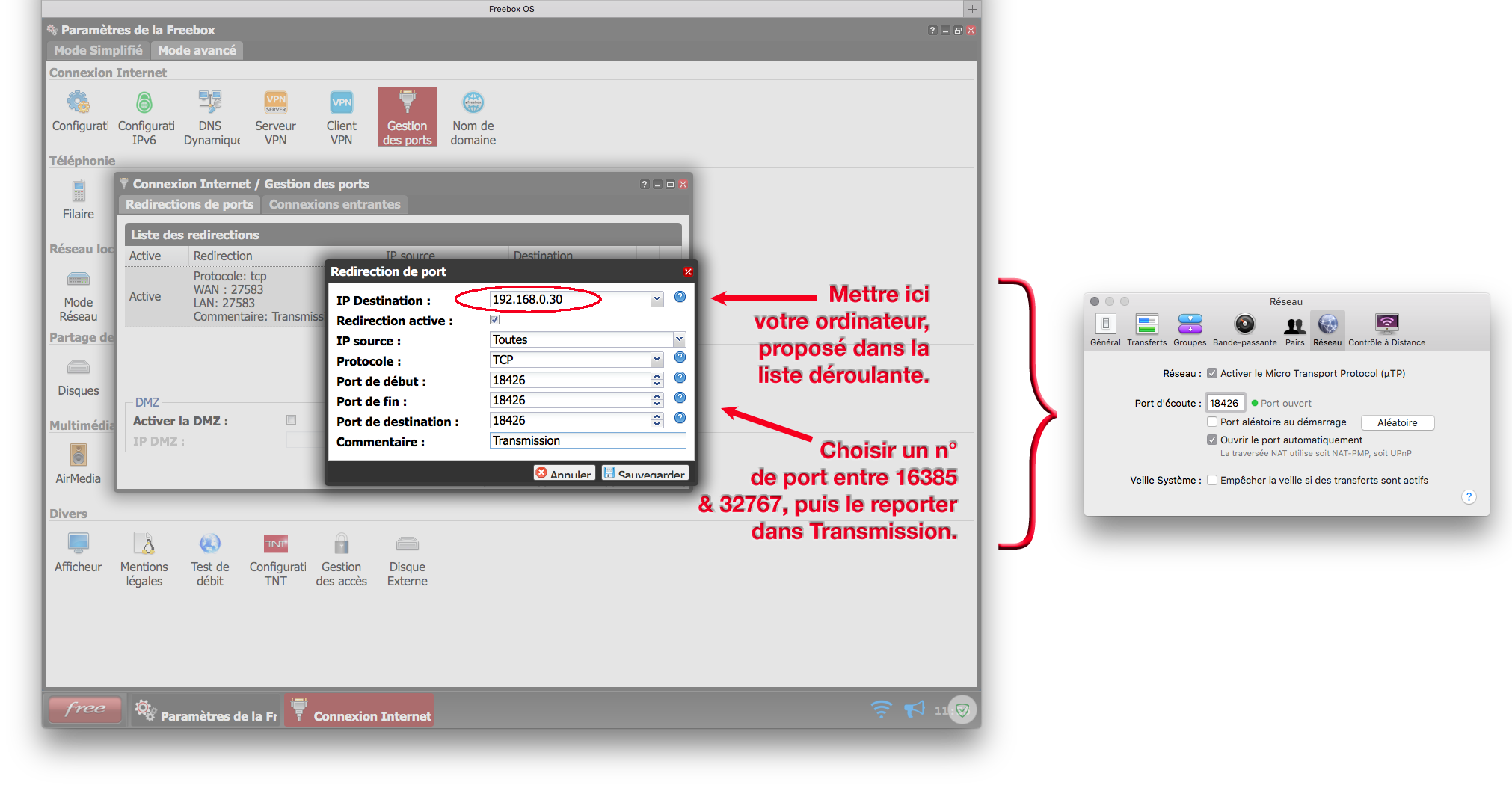Expand the IP Destination dropdown
Screen dimensions: 1512x788
click(657, 299)
